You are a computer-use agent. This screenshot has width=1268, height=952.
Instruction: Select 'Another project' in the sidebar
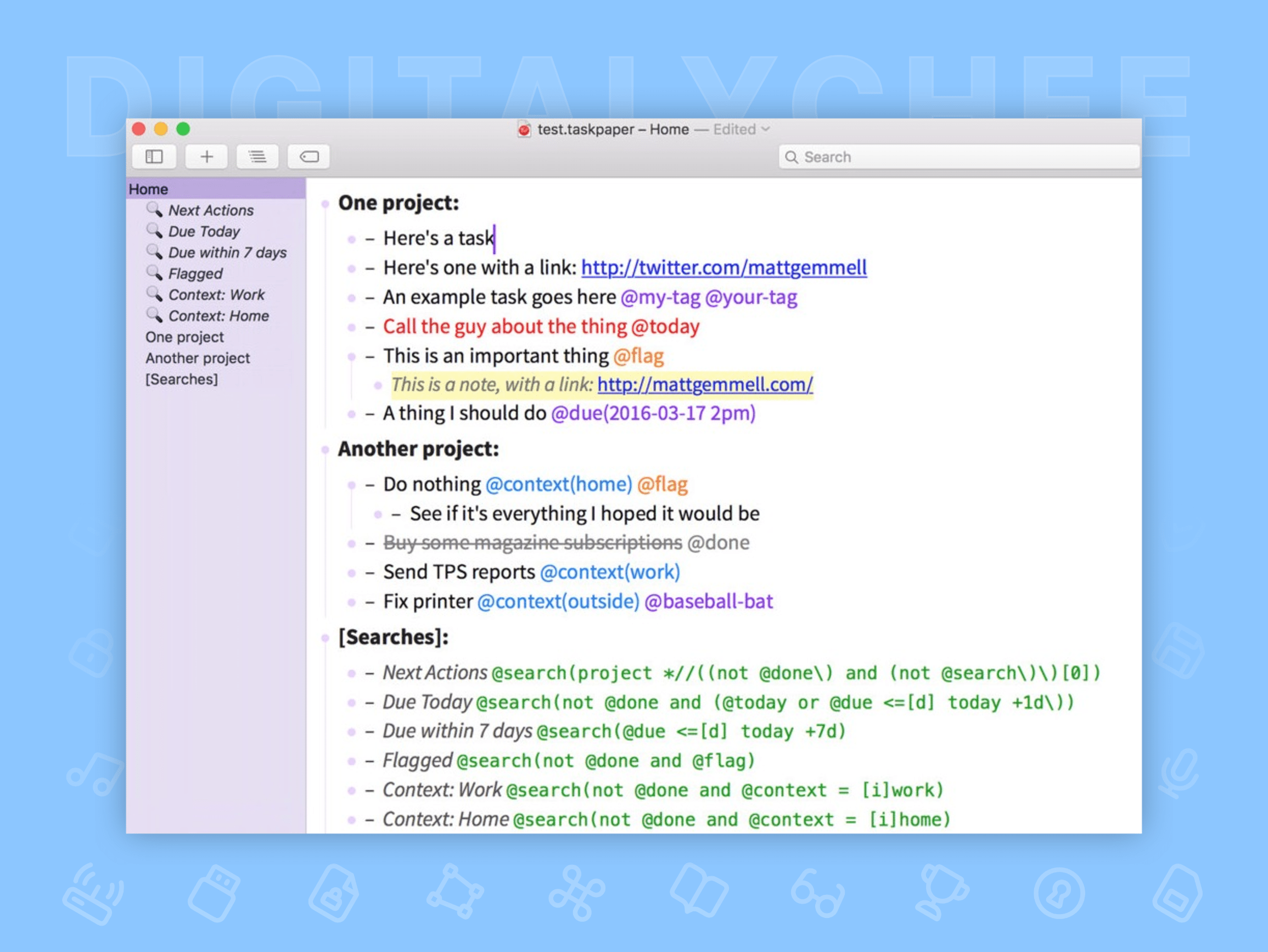point(198,358)
